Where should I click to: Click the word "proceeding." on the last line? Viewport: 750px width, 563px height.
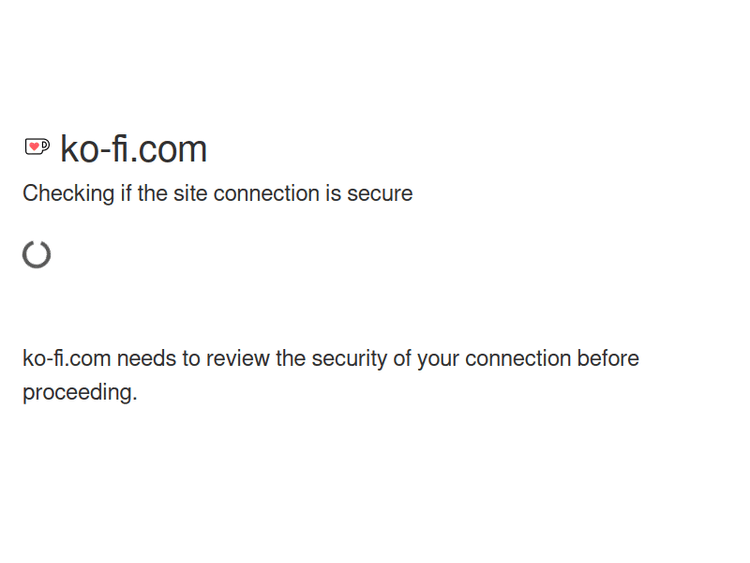pyautogui.click(x=79, y=392)
